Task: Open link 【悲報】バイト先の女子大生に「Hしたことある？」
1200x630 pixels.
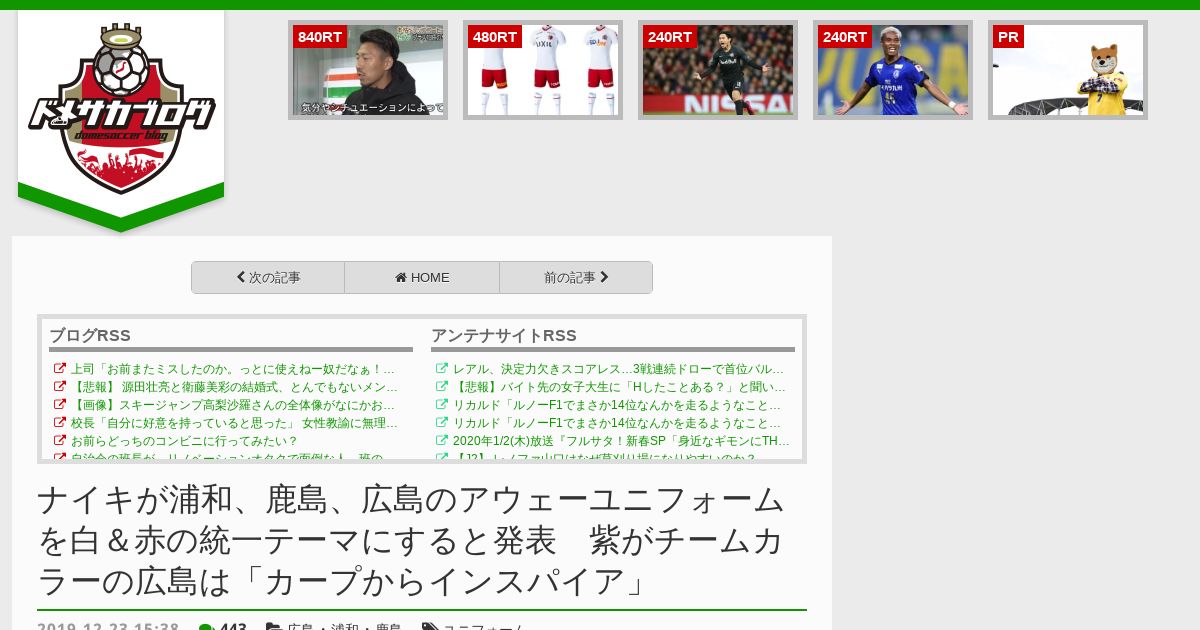Action: [619, 387]
